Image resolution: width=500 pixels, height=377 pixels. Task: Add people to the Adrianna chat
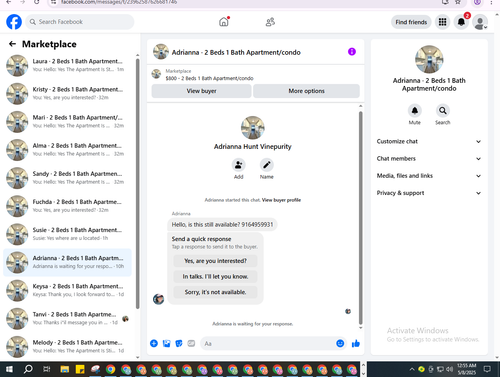click(239, 165)
